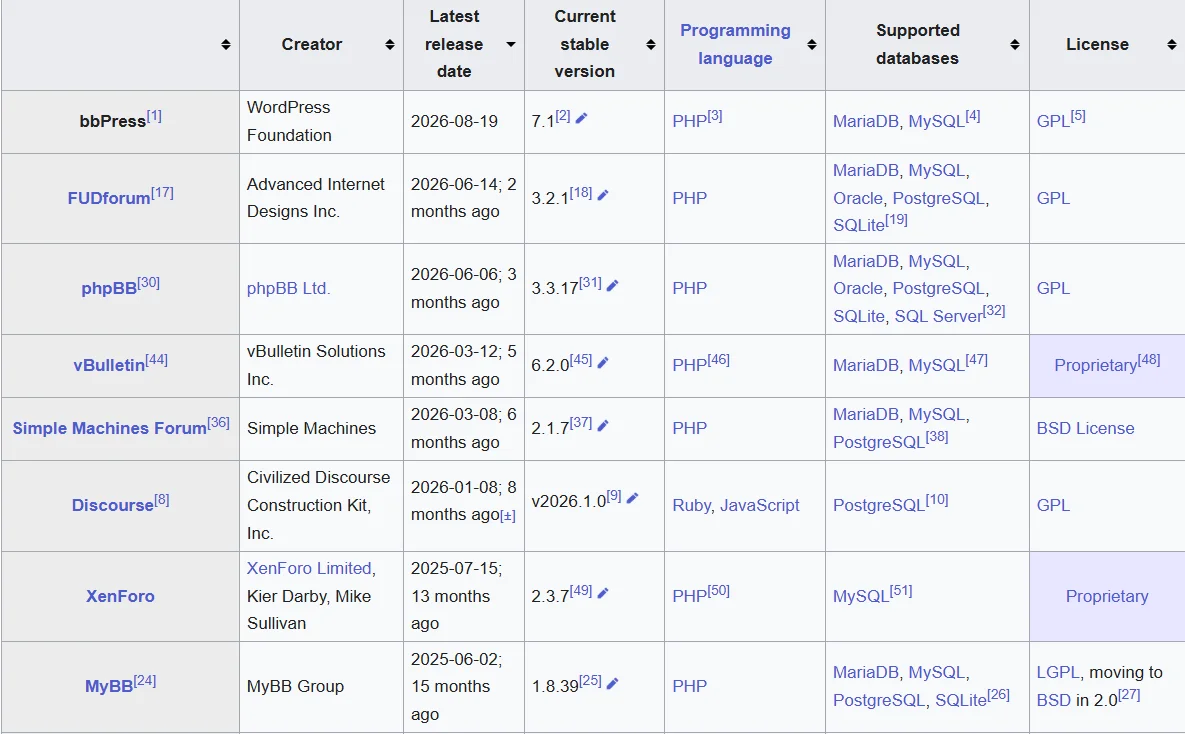The width and height of the screenshot is (1185, 734).
Task: Open citation [1] next to bbPress
Action: (x=154, y=116)
